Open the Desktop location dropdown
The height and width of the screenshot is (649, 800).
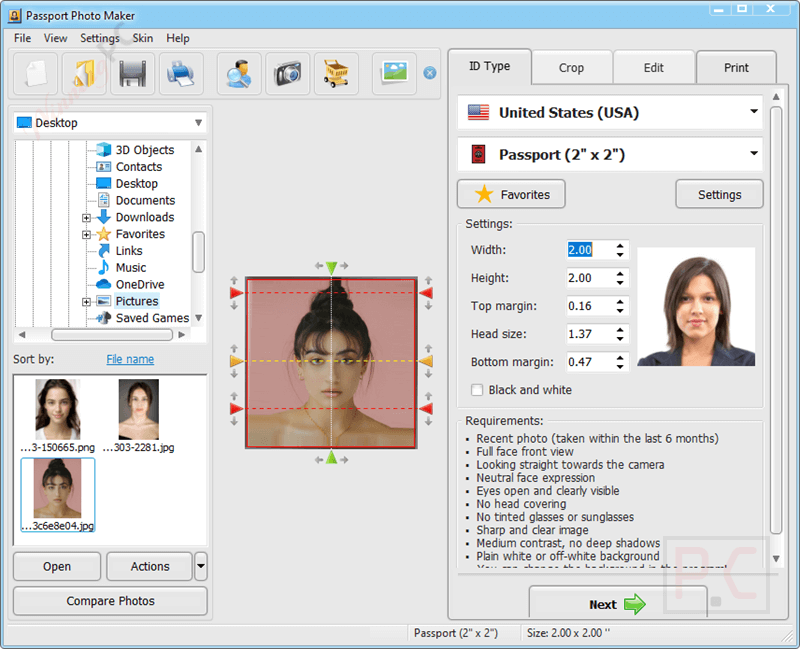pyautogui.click(x=110, y=123)
